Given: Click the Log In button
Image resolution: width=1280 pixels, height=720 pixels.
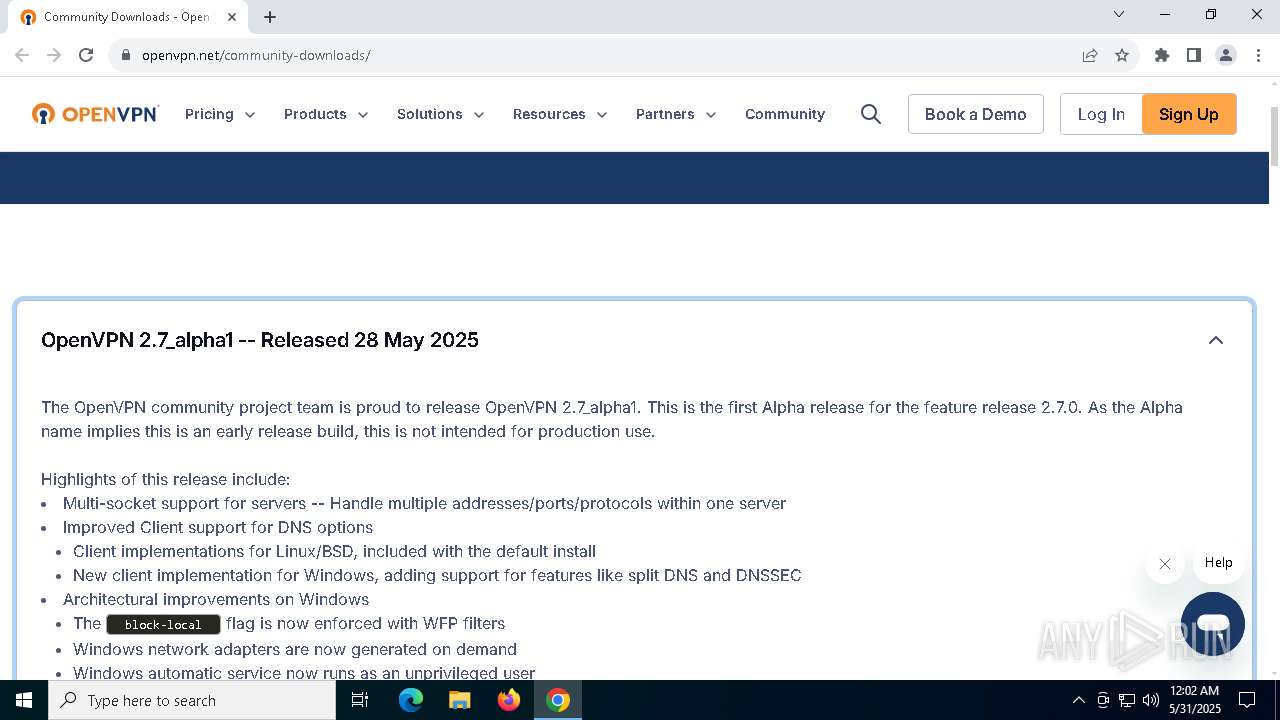Looking at the screenshot, I should (1101, 114).
